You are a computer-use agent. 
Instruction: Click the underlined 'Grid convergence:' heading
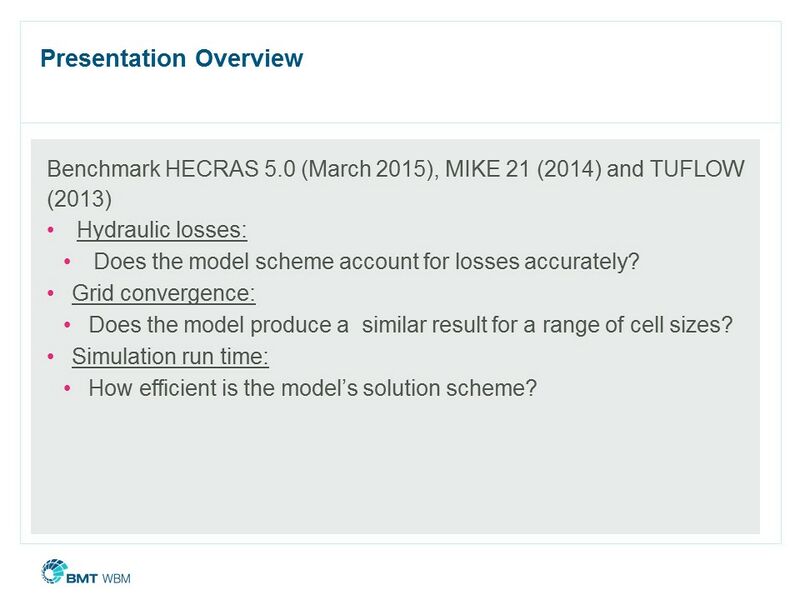pyautogui.click(x=164, y=294)
